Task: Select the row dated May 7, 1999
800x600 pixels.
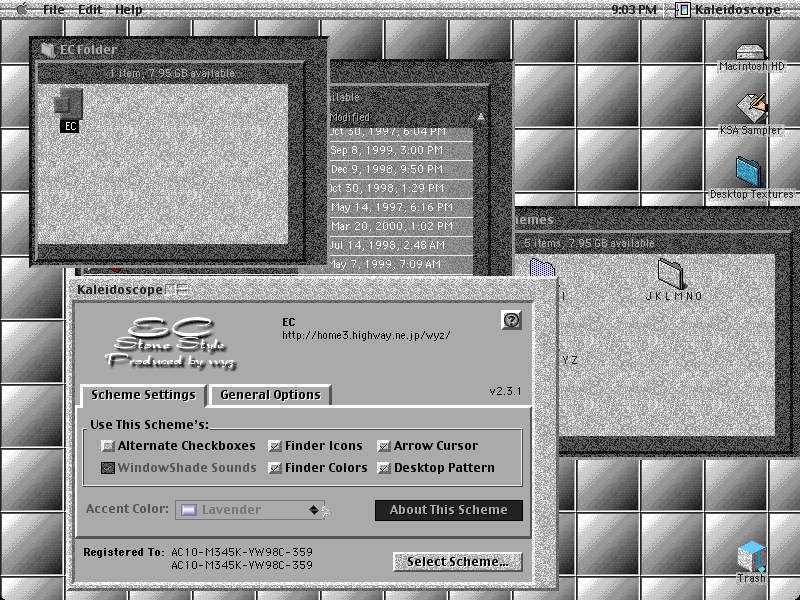Action: point(401,264)
